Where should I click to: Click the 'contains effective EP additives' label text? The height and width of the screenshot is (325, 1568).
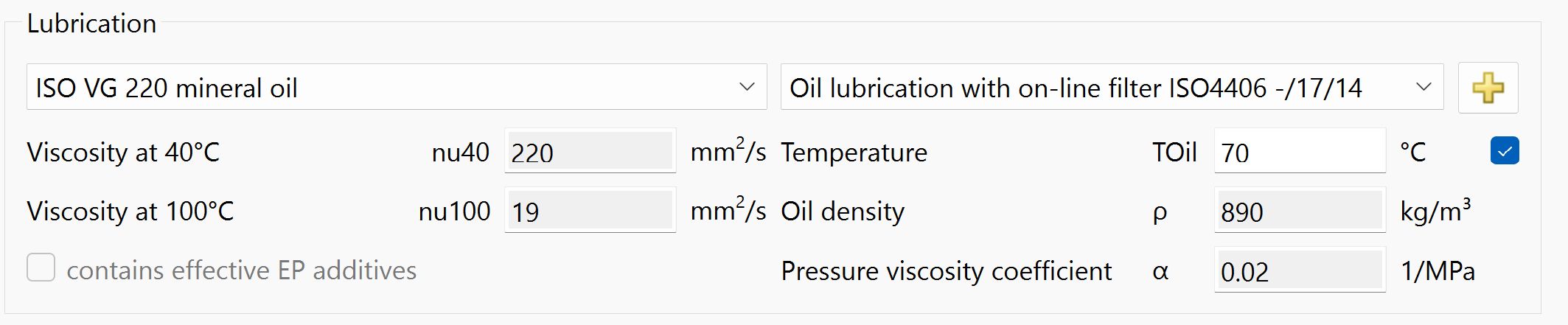(x=241, y=270)
